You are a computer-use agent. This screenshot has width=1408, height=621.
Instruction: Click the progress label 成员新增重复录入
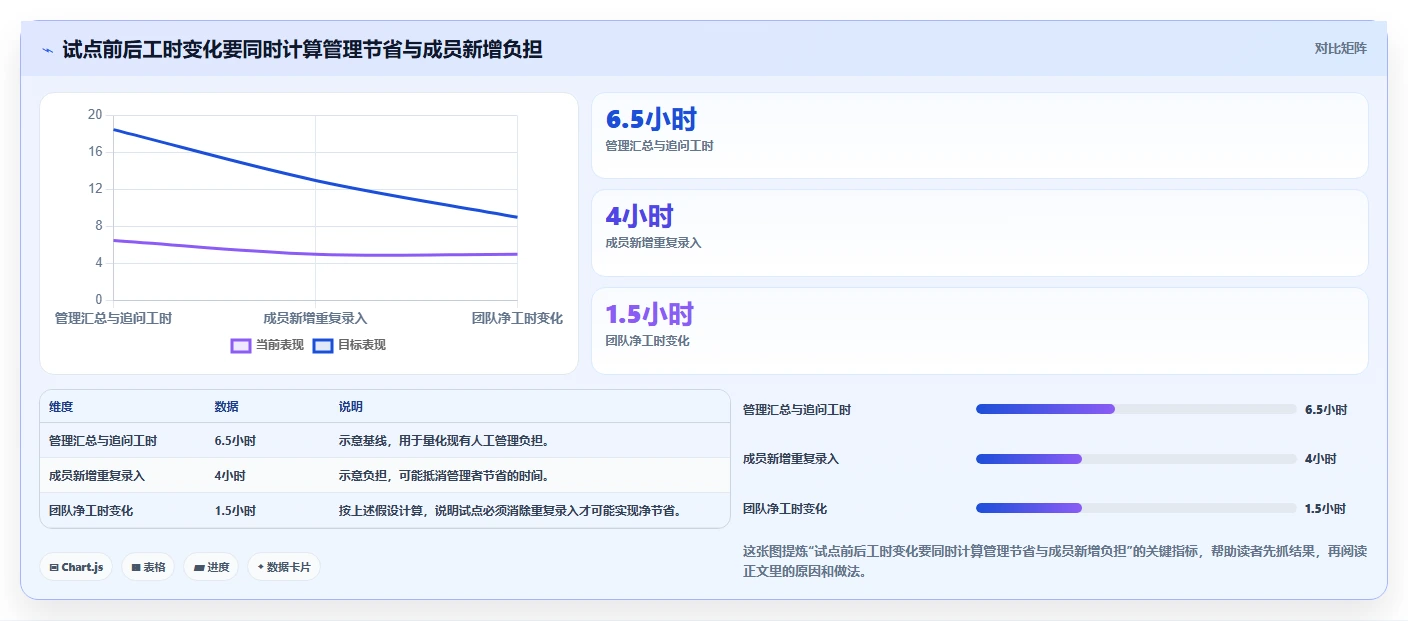coord(791,459)
